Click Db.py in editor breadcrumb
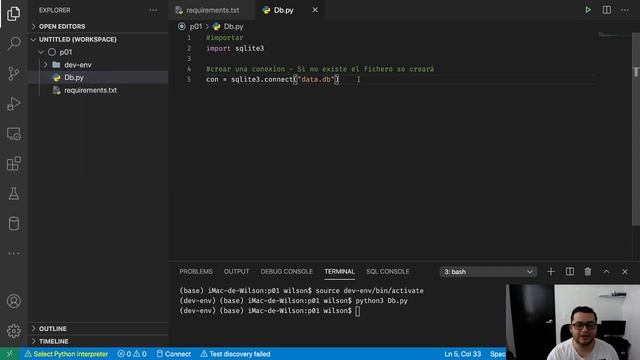Viewport: 640px width, 360px height. (233, 27)
